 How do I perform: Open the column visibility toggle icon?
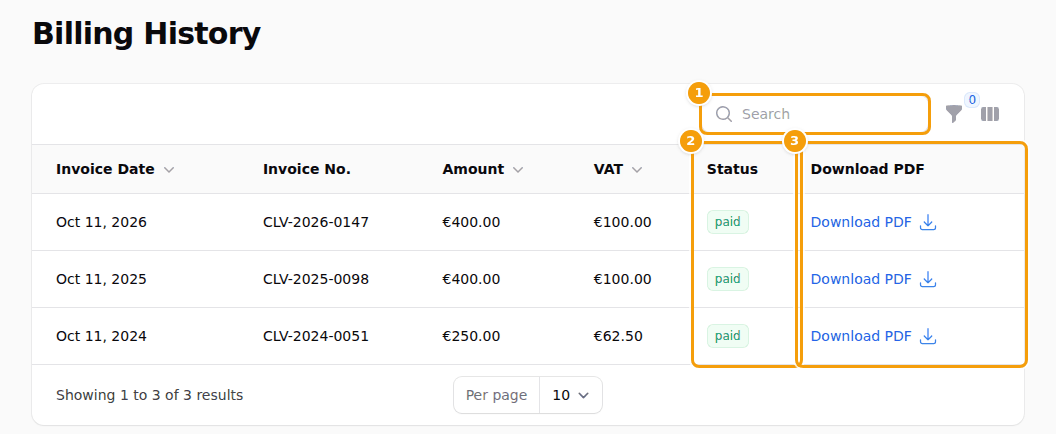tap(990, 114)
